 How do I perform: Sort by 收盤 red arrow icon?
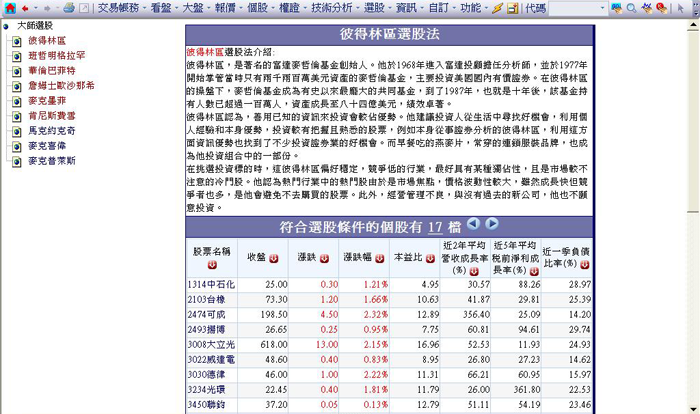[274, 258]
